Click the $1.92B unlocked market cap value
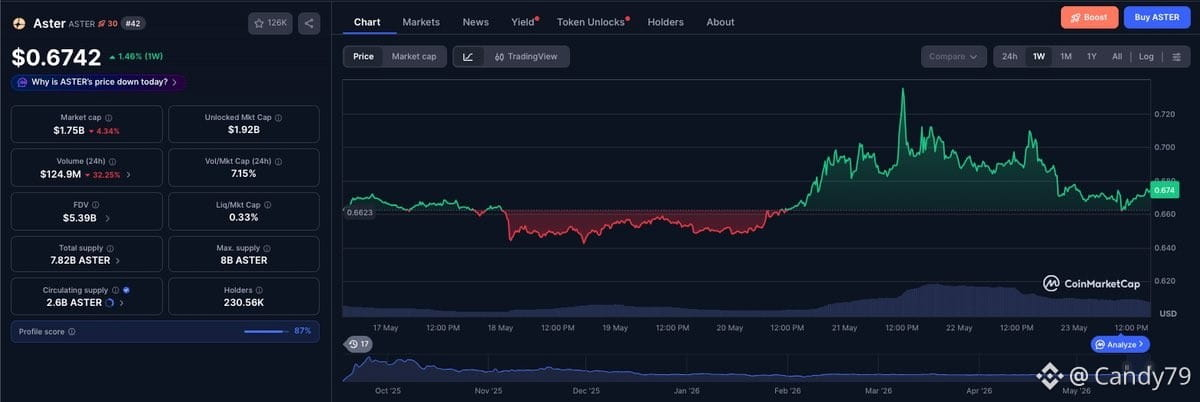The width and height of the screenshot is (1200, 402). tap(243, 130)
